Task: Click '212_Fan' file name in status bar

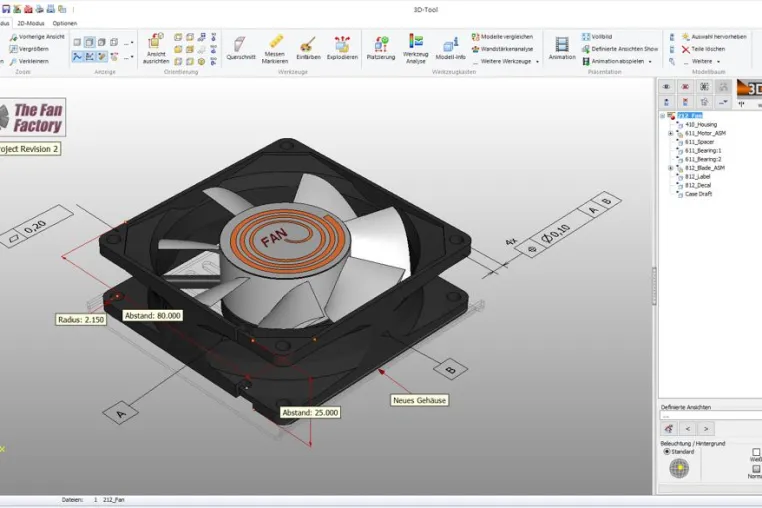Action: click(114, 500)
